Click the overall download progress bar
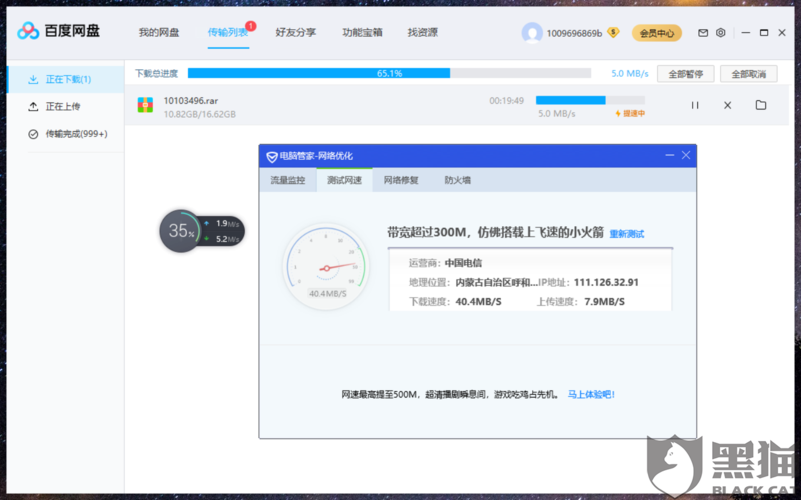 coord(389,73)
